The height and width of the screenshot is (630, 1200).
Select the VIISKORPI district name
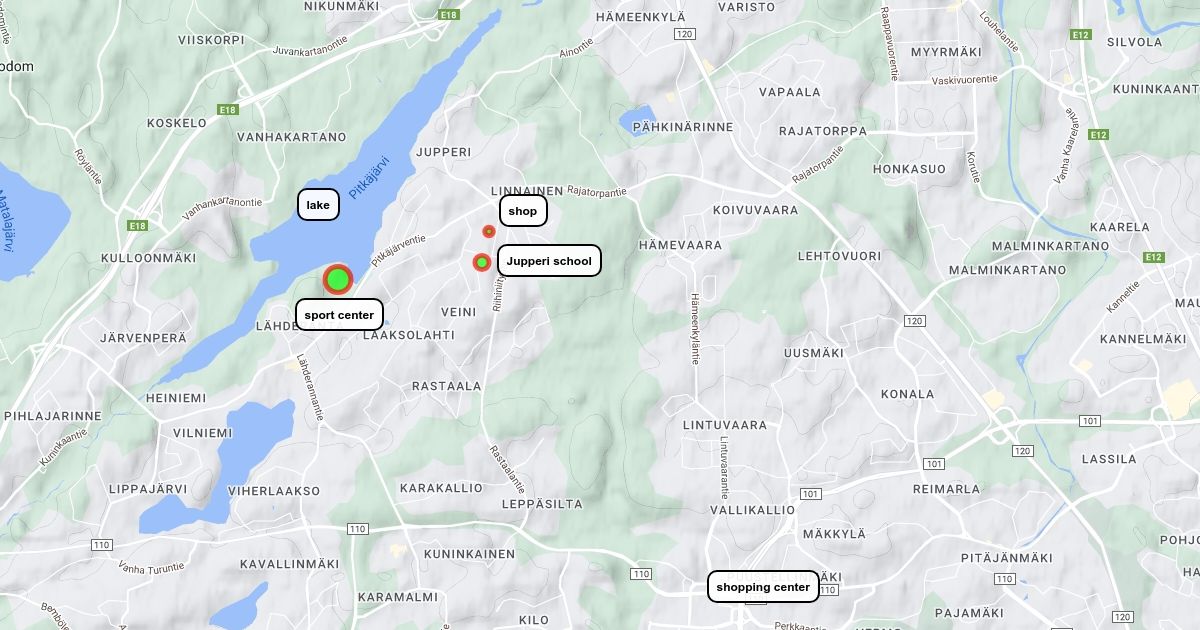click(x=211, y=40)
